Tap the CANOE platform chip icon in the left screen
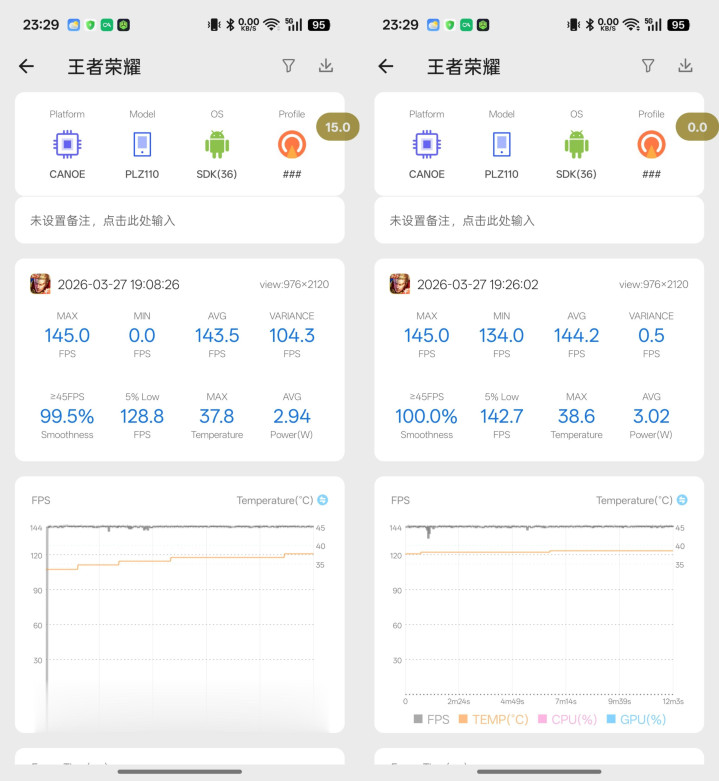719x781 pixels. (67, 144)
